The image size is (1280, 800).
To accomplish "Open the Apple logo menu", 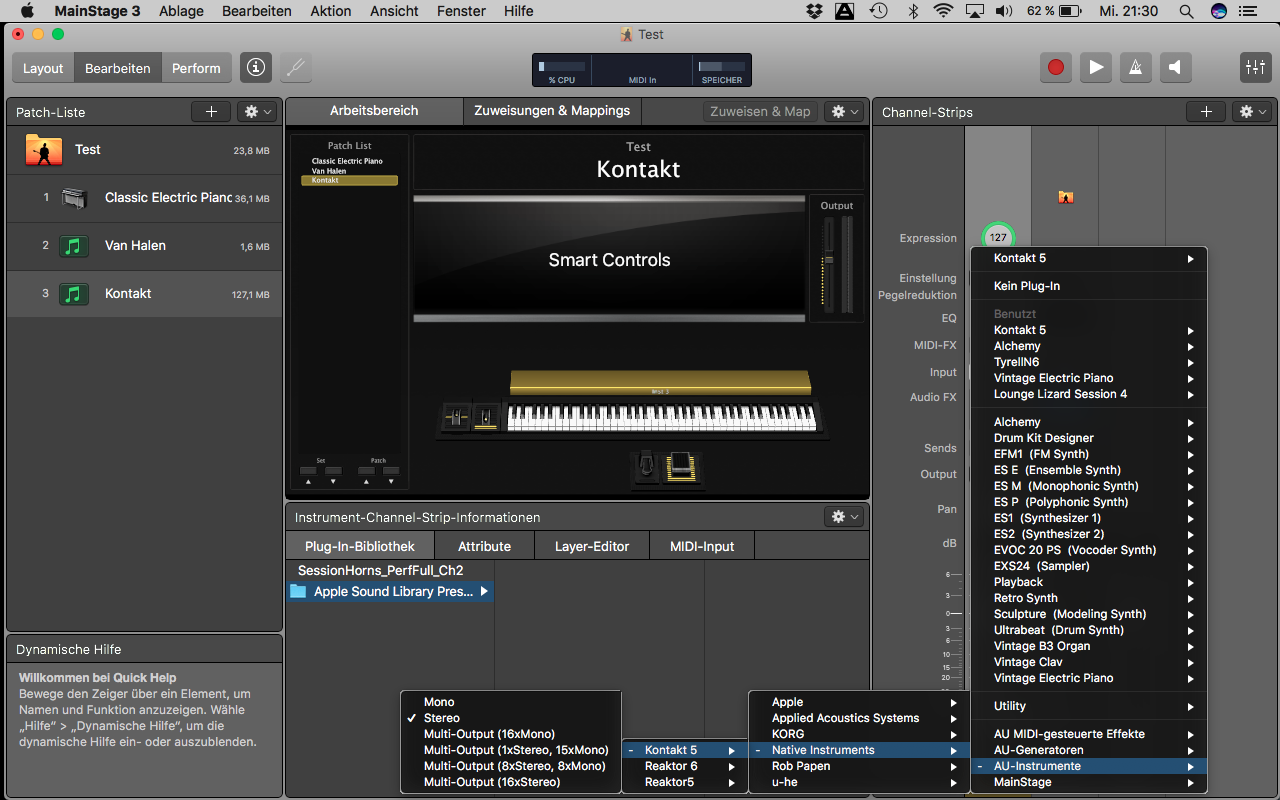I will [28, 11].
